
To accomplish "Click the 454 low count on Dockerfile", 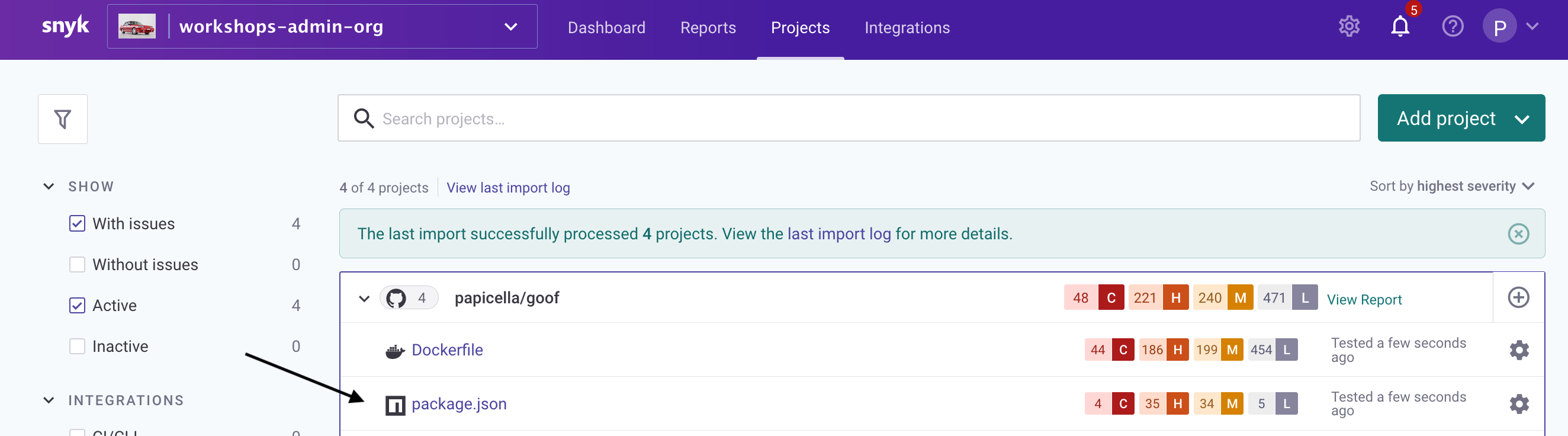I will [x=1261, y=351].
